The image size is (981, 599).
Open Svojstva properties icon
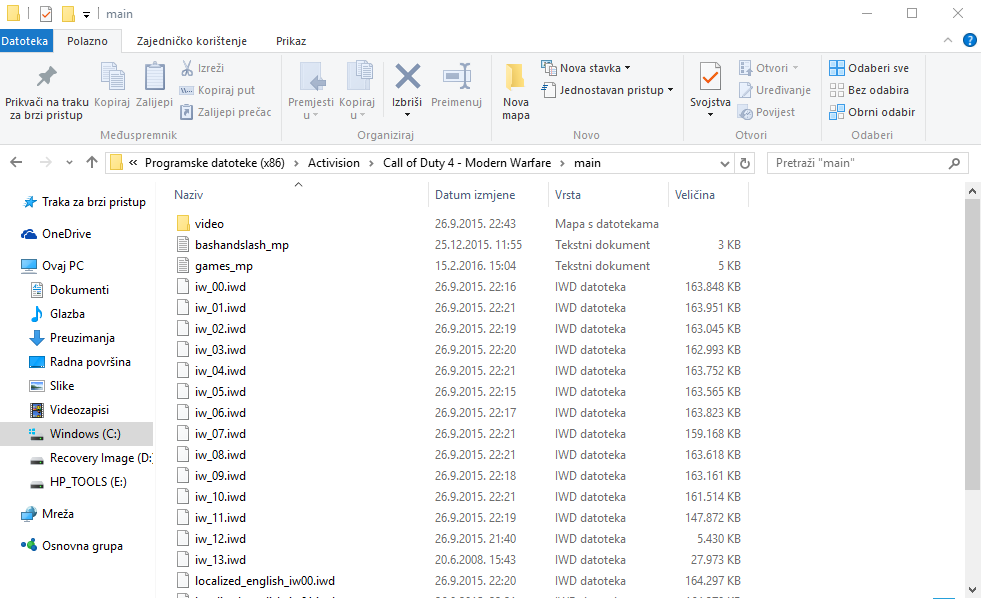(710, 77)
